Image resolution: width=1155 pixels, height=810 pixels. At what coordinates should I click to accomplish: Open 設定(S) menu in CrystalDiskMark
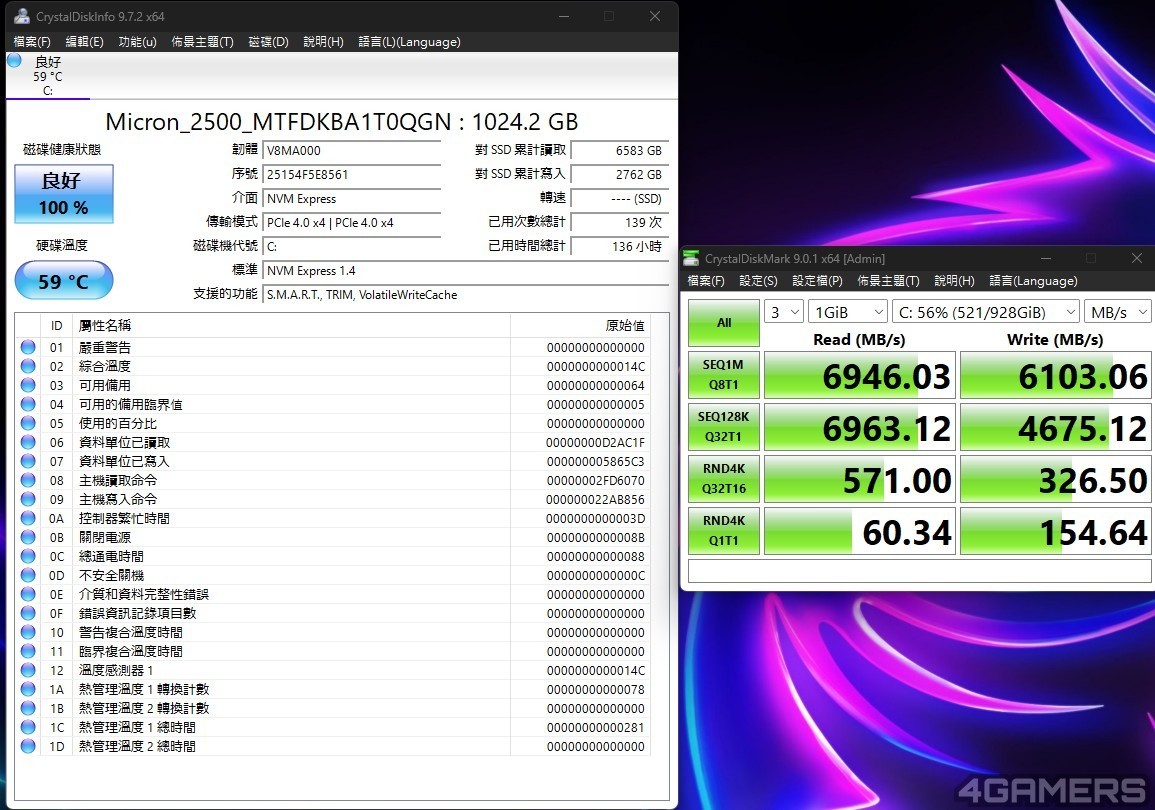click(758, 281)
